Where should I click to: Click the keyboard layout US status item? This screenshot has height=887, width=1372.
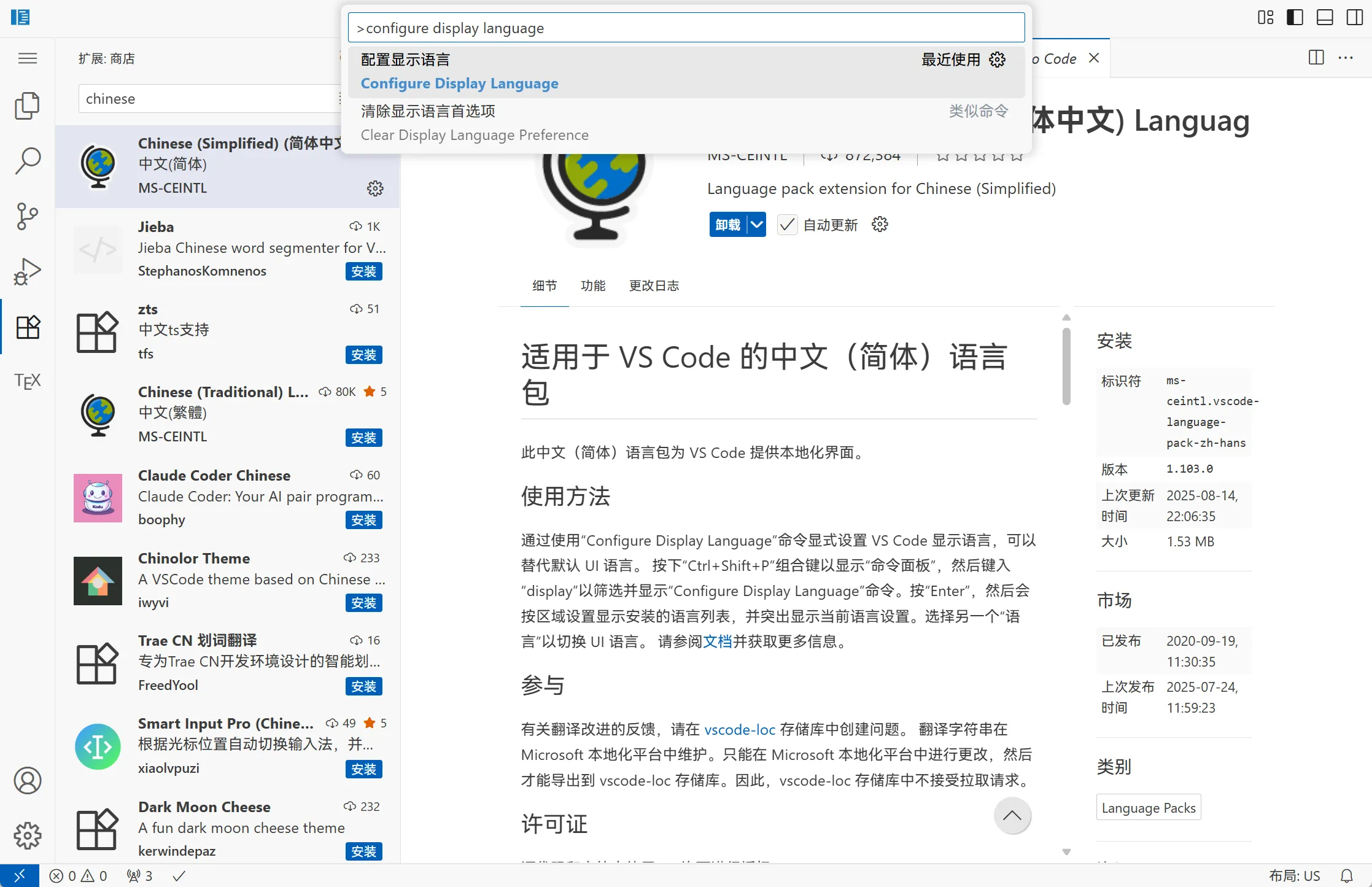coord(1295,876)
